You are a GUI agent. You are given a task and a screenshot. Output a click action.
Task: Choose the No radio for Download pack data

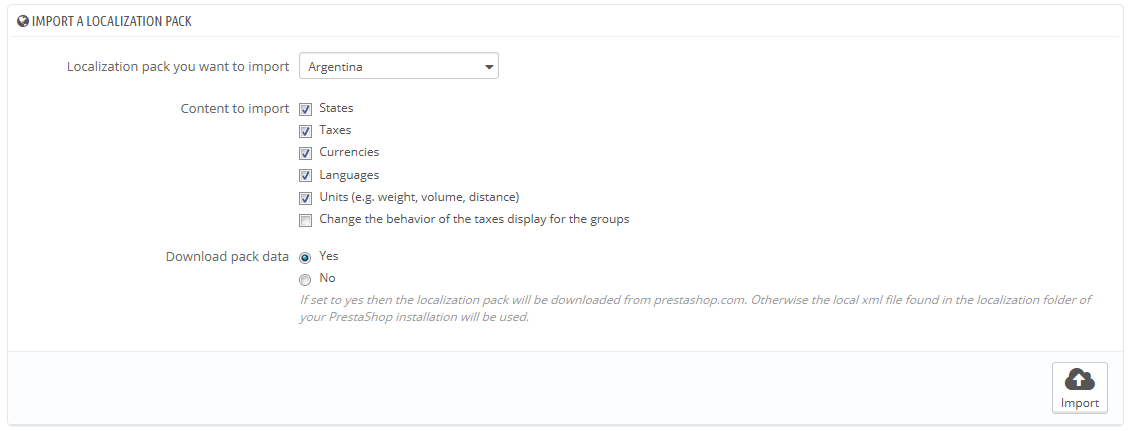(x=306, y=279)
